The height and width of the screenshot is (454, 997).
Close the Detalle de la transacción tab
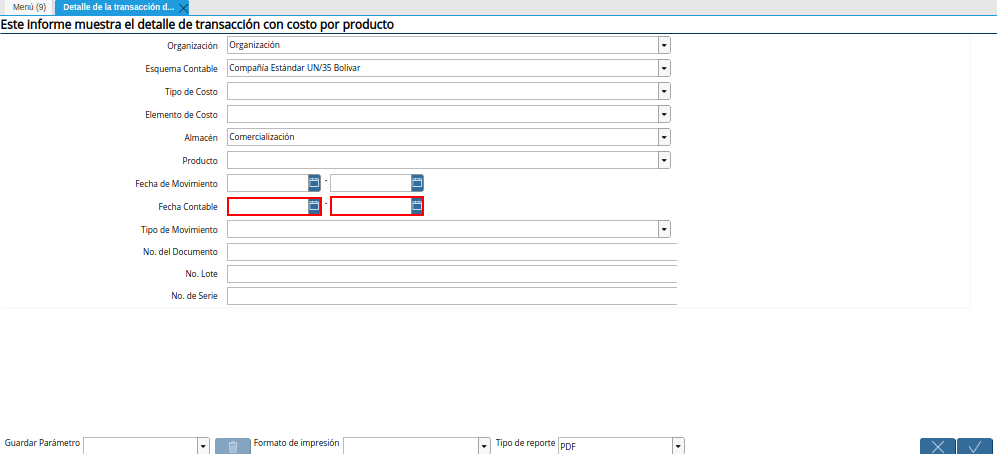tap(183, 8)
